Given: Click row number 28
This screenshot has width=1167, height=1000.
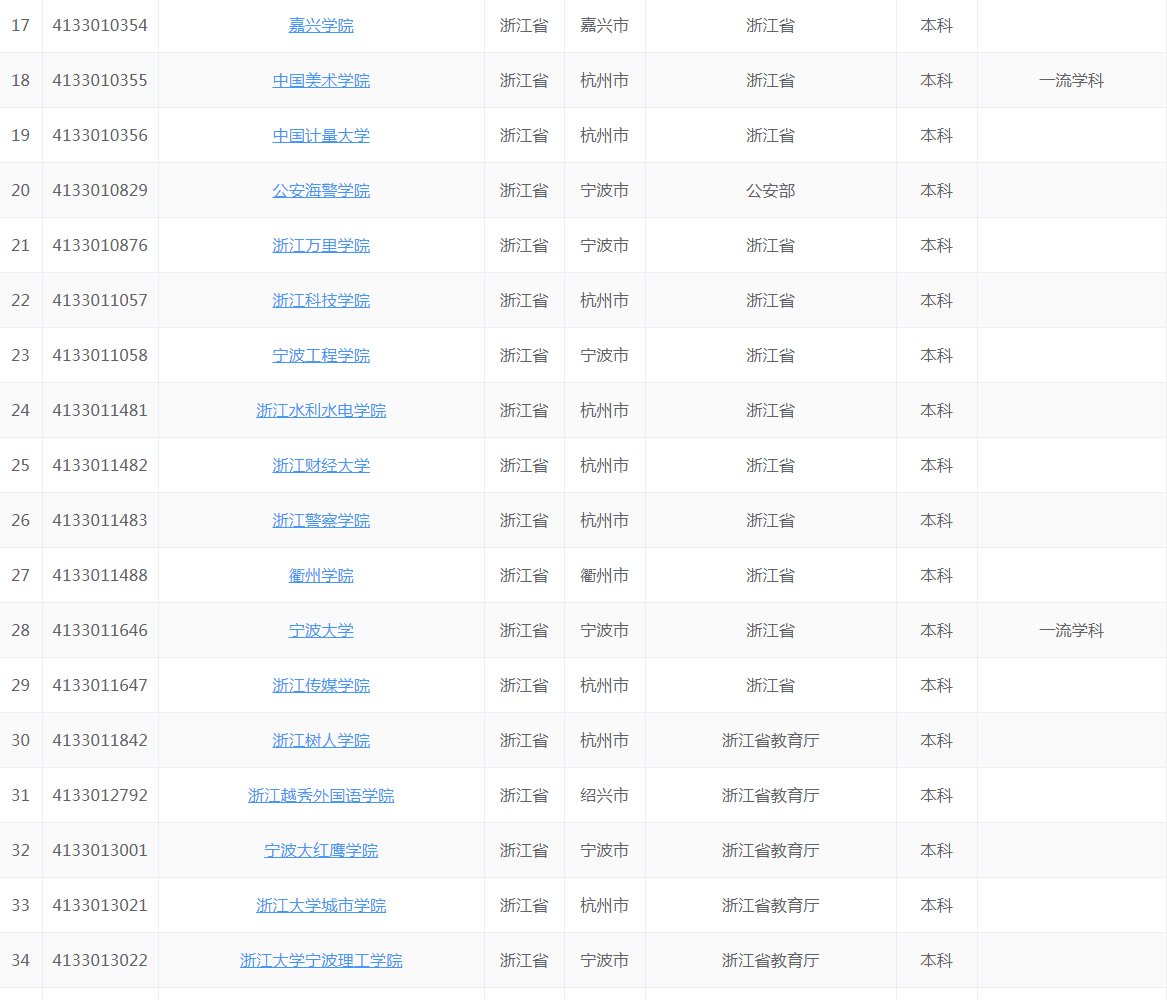Looking at the screenshot, I should point(21,631).
